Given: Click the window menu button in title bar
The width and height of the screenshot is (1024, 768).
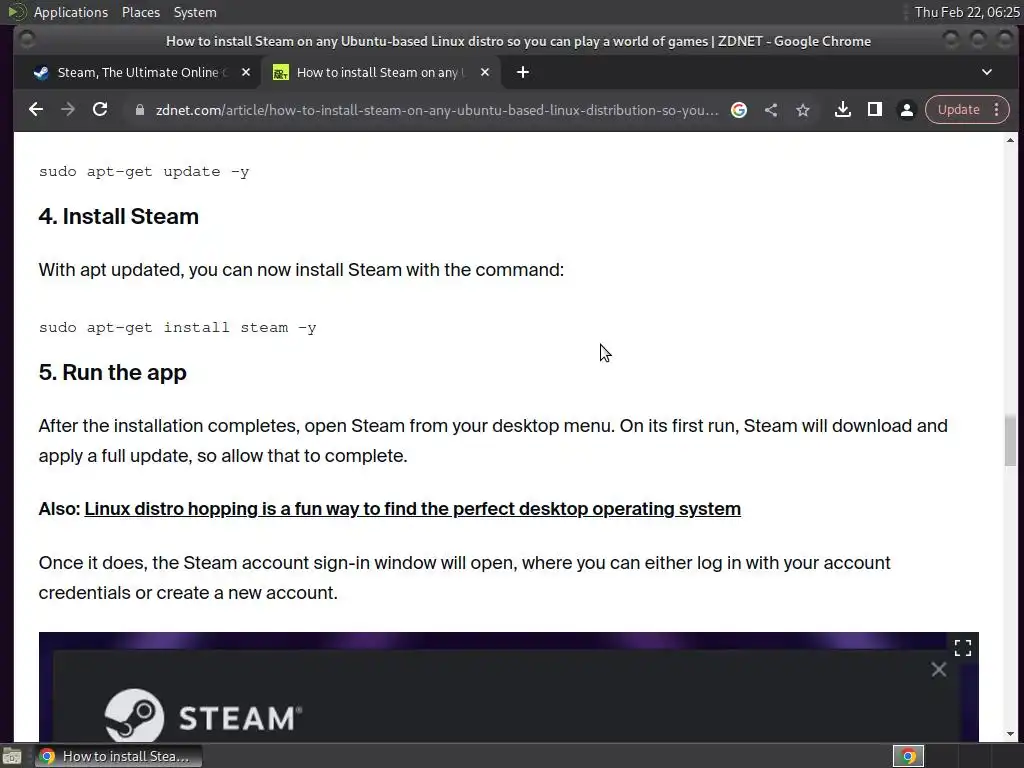Looking at the screenshot, I should click(x=27, y=40).
